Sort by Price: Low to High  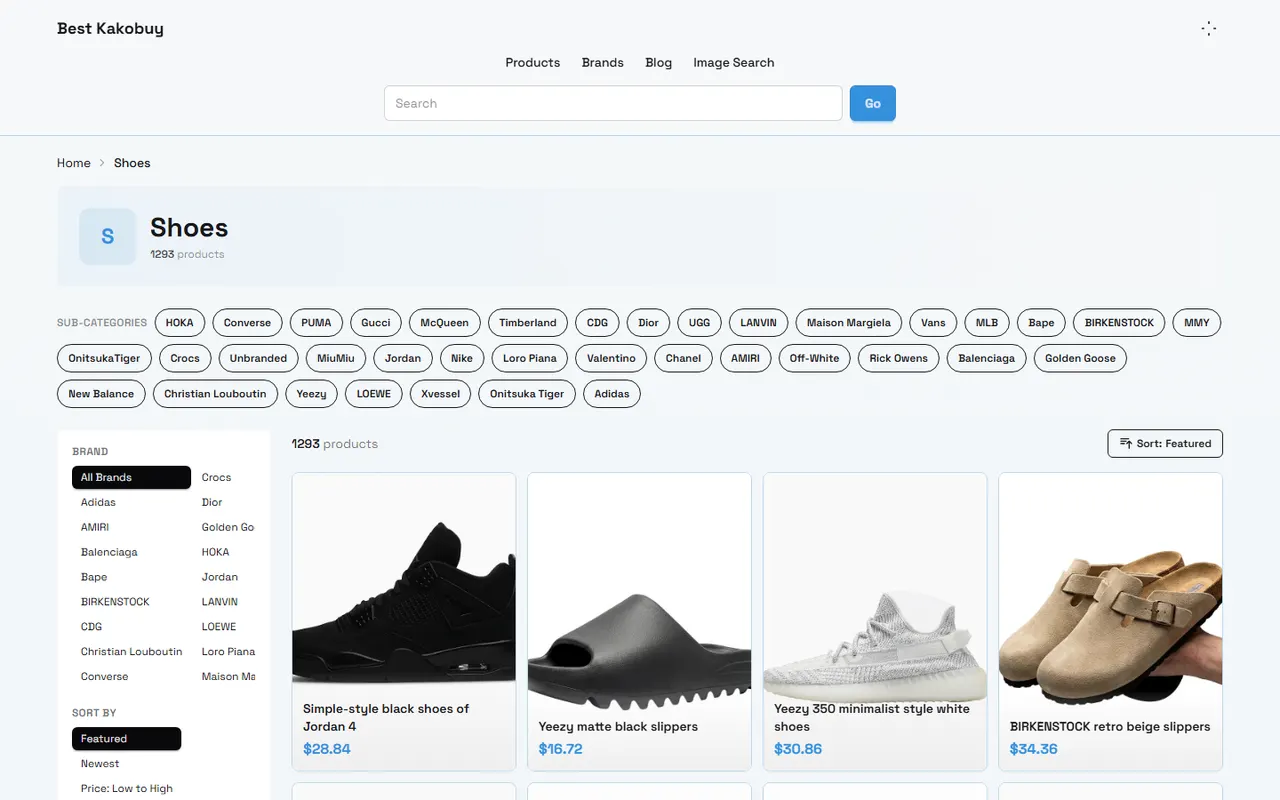(126, 789)
